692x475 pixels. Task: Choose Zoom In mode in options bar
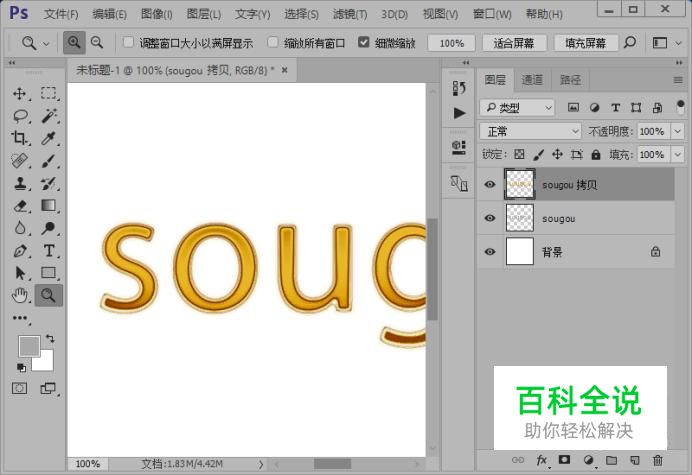coord(74,43)
